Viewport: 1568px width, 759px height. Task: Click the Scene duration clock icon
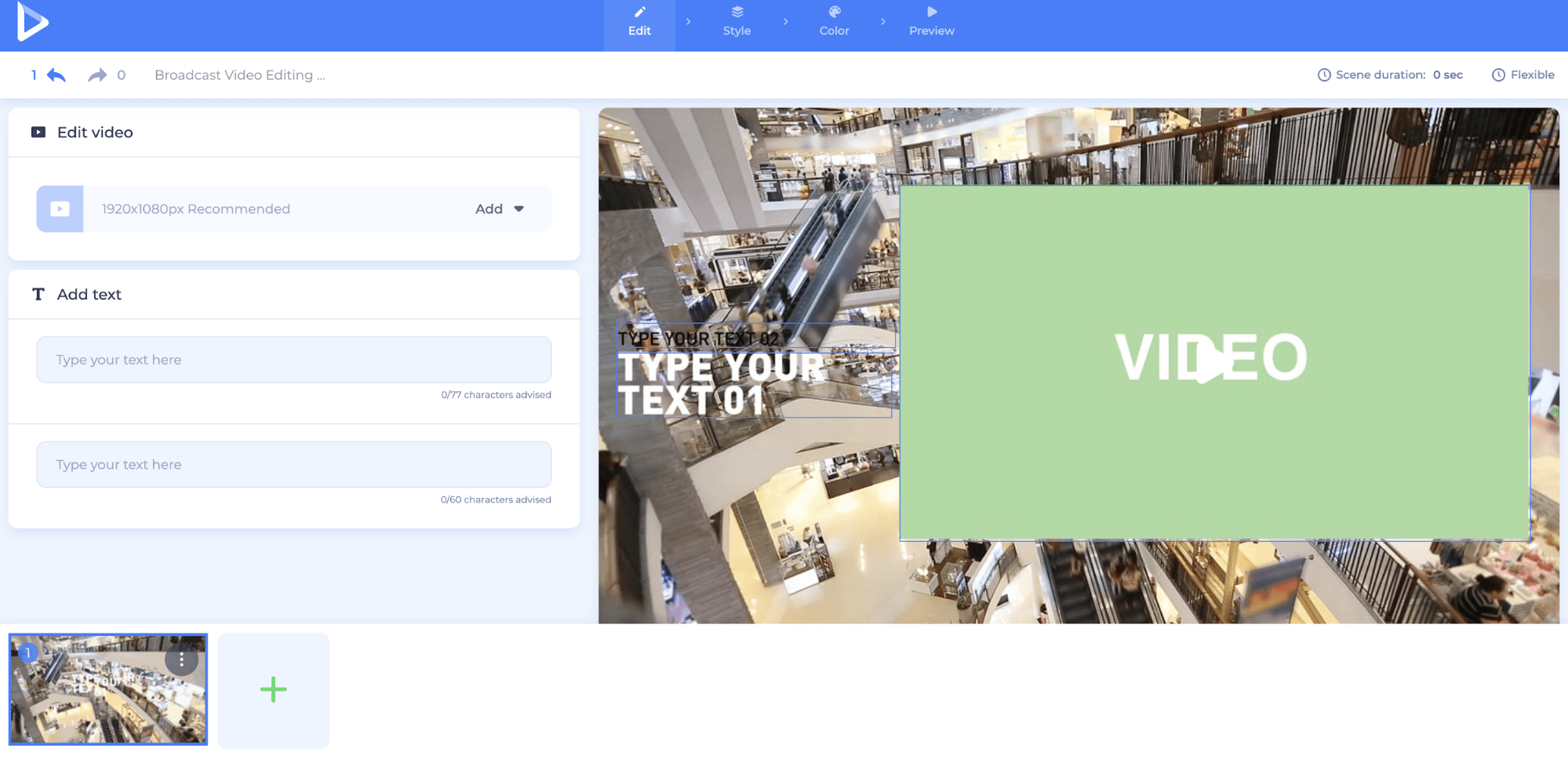[1324, 75]
